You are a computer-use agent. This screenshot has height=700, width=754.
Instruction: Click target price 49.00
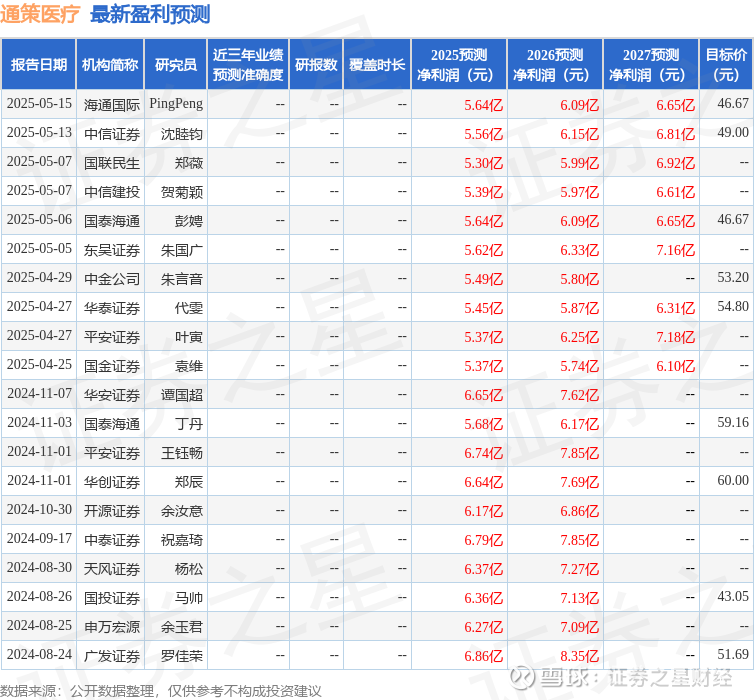click(733, 132)
